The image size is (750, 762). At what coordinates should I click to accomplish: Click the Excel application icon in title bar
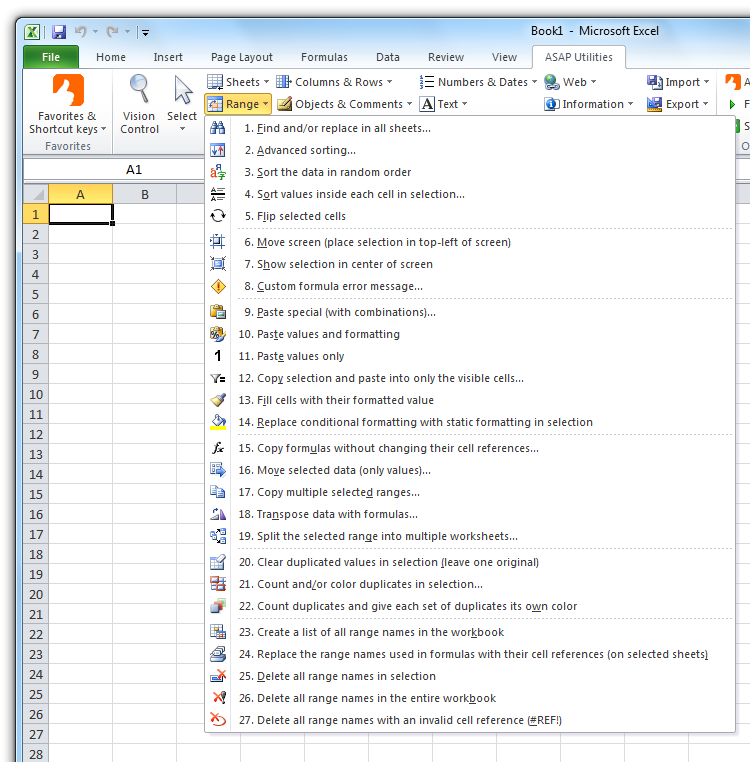click(x=32, y=32)
